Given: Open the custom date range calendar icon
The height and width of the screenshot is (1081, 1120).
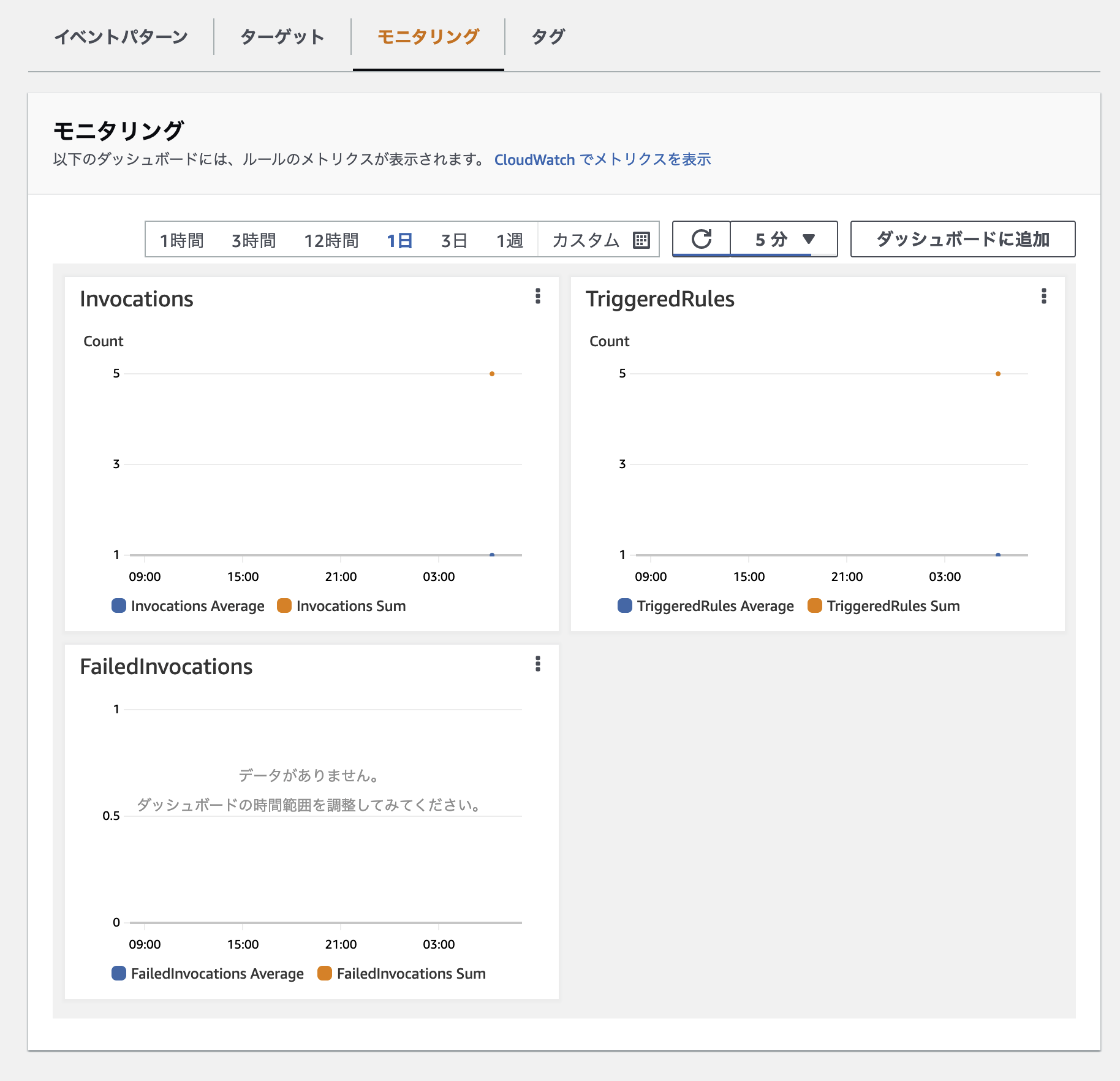Looking at the screenshot, I should (x=641, y=240).
